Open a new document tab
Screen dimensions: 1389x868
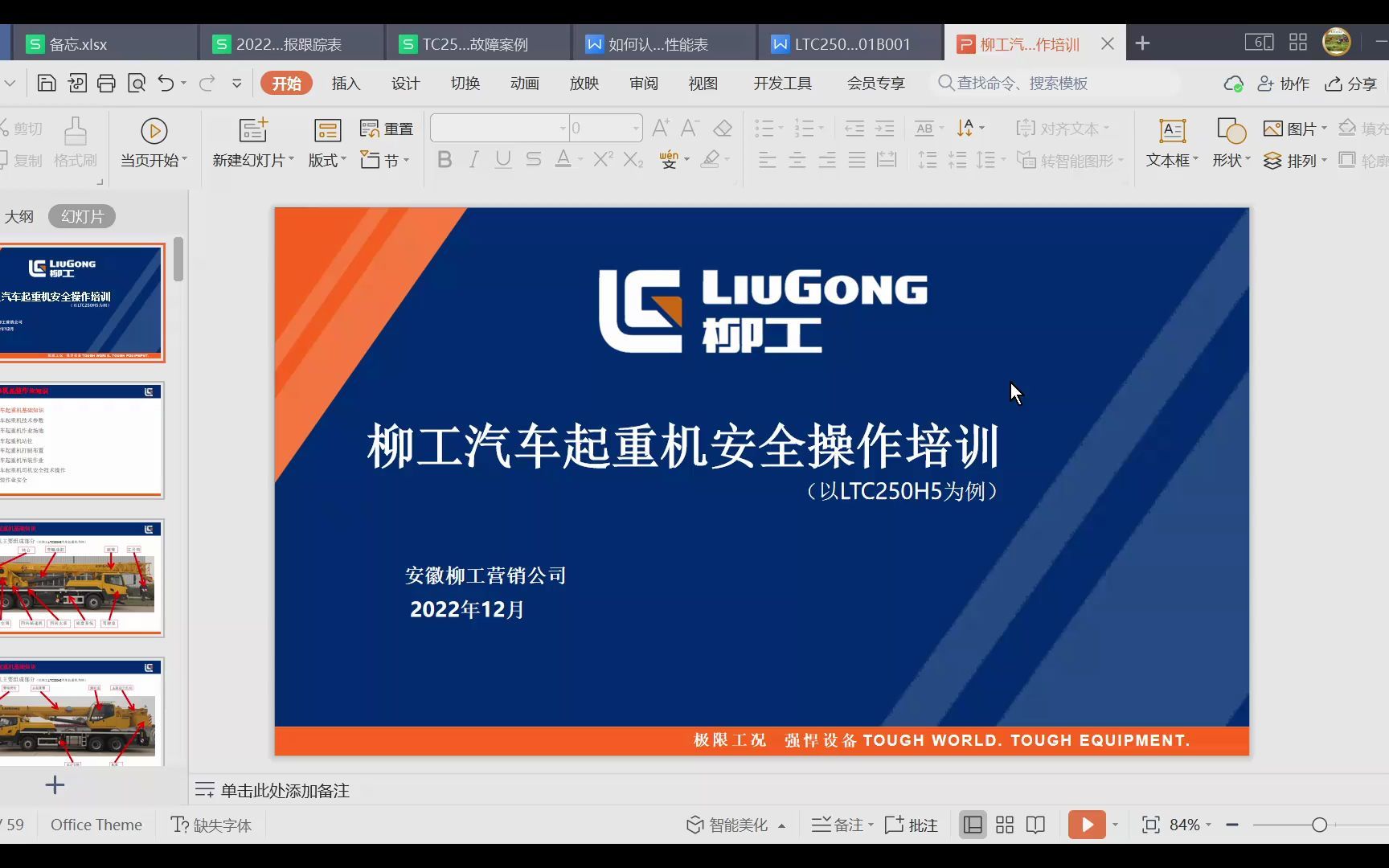[x=1142, y=43]
